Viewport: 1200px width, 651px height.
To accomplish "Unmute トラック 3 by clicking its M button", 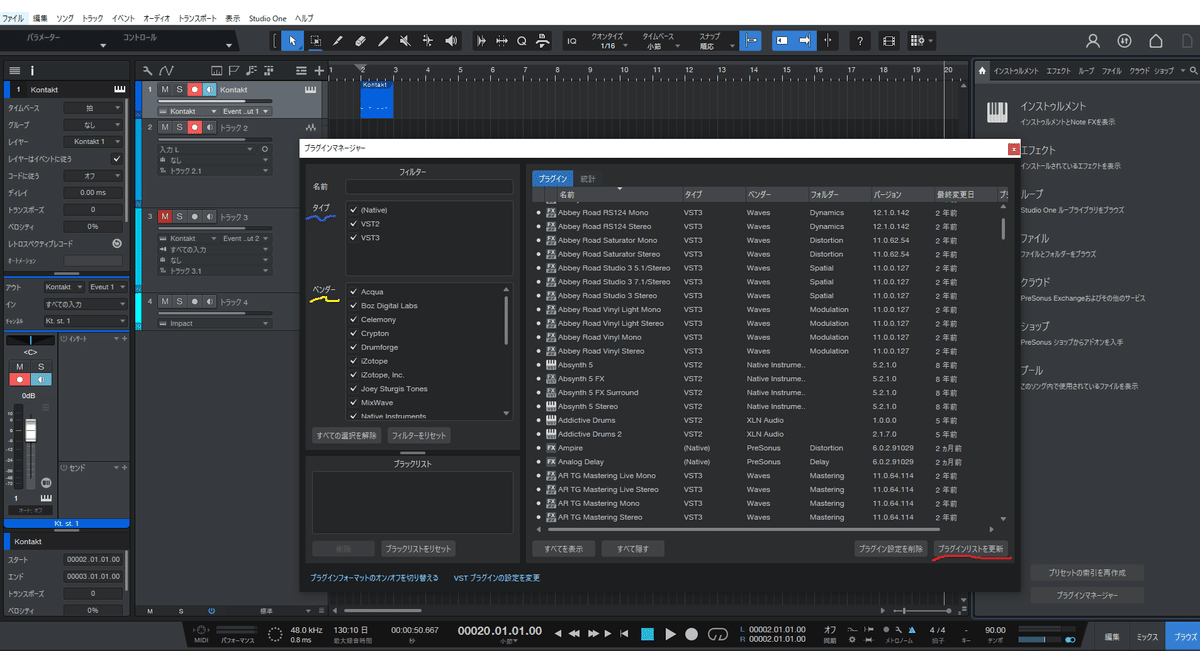I will point(165,216).
